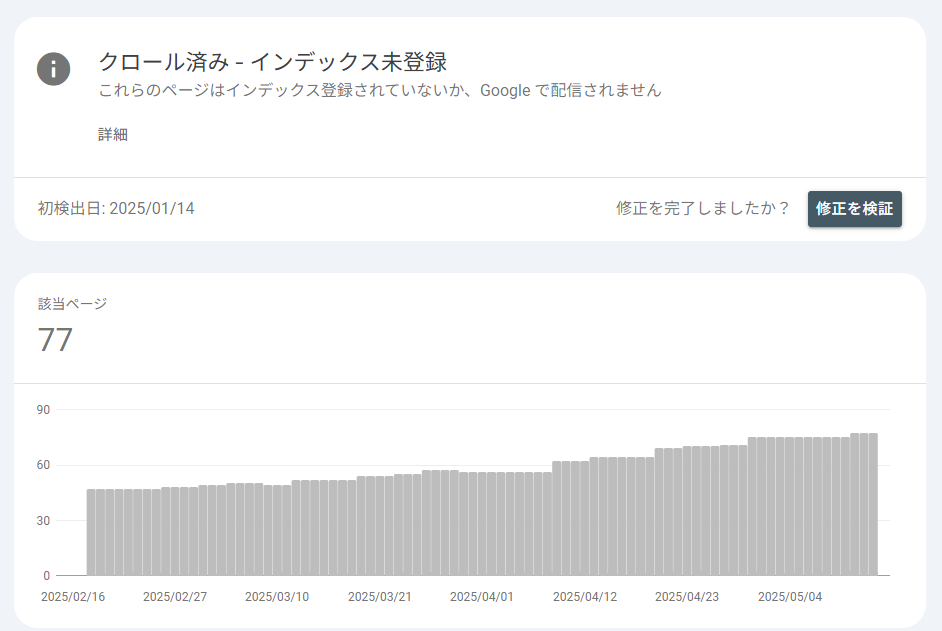942x631 pixels.
Task: Click the 初検出日: 2025/01/14 text
Action: [x=116, y=209]
